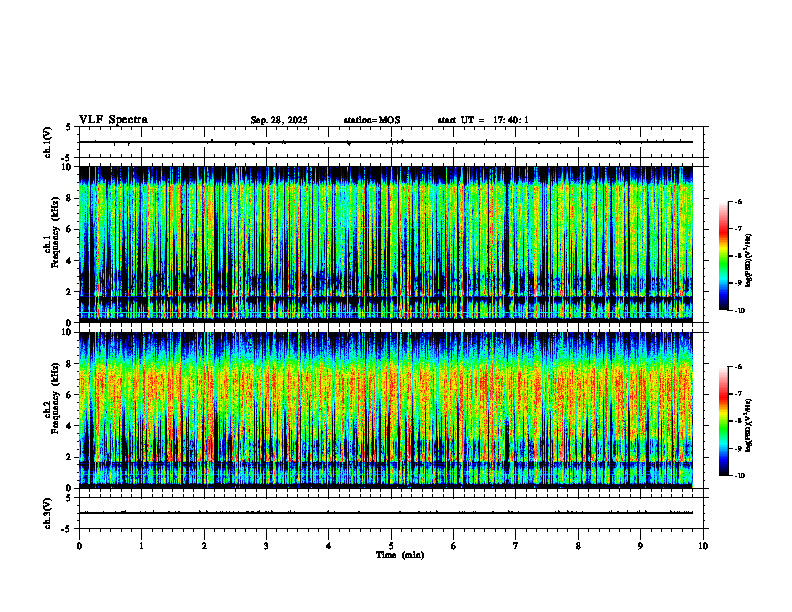The image size is (792, 612).
Task: Click the ch.3 voltage waveform trace
Action: pyautogui.click(x=386, y=513)
